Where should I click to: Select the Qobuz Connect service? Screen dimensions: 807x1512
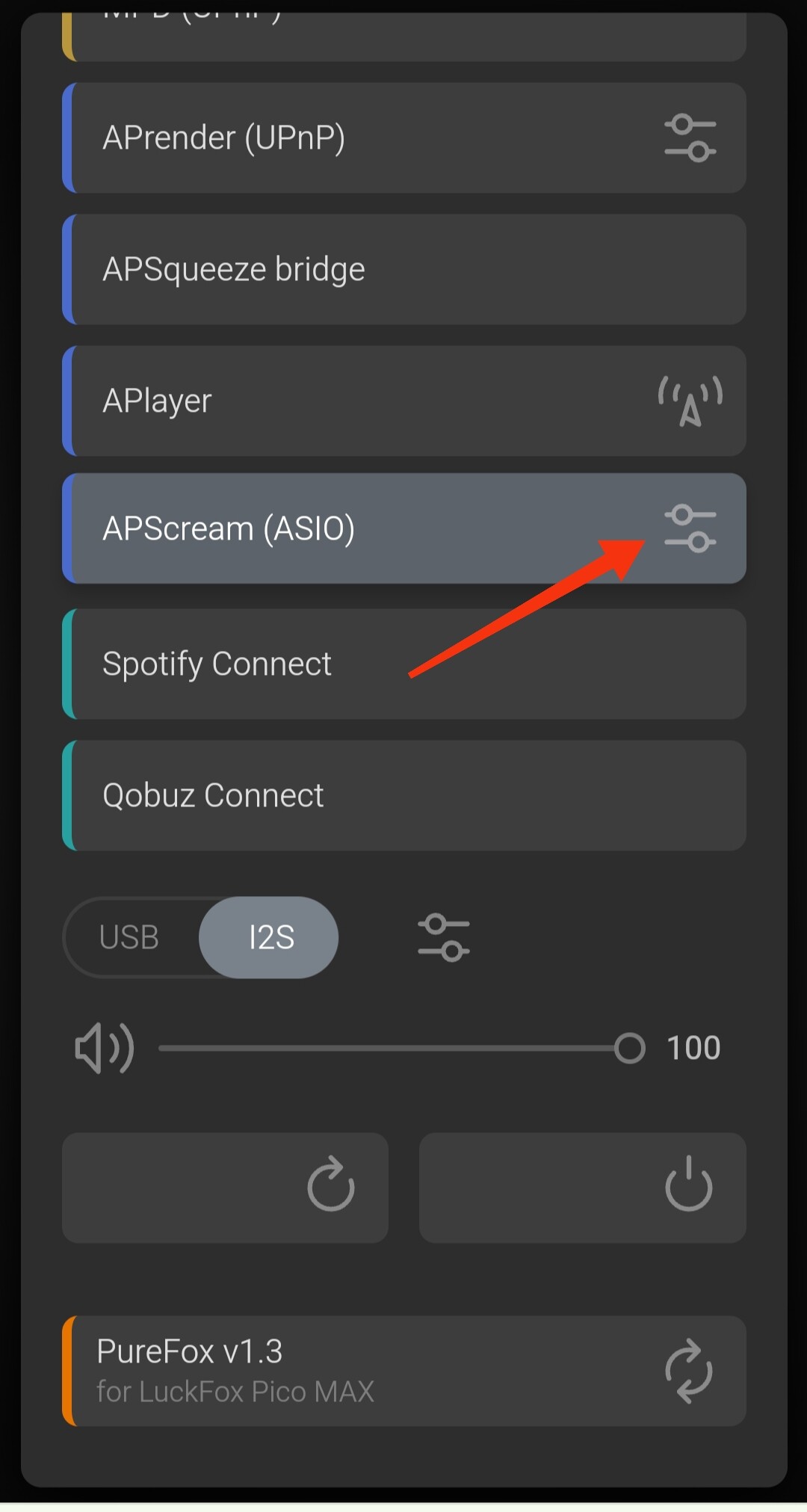click(x=404, y=795)
